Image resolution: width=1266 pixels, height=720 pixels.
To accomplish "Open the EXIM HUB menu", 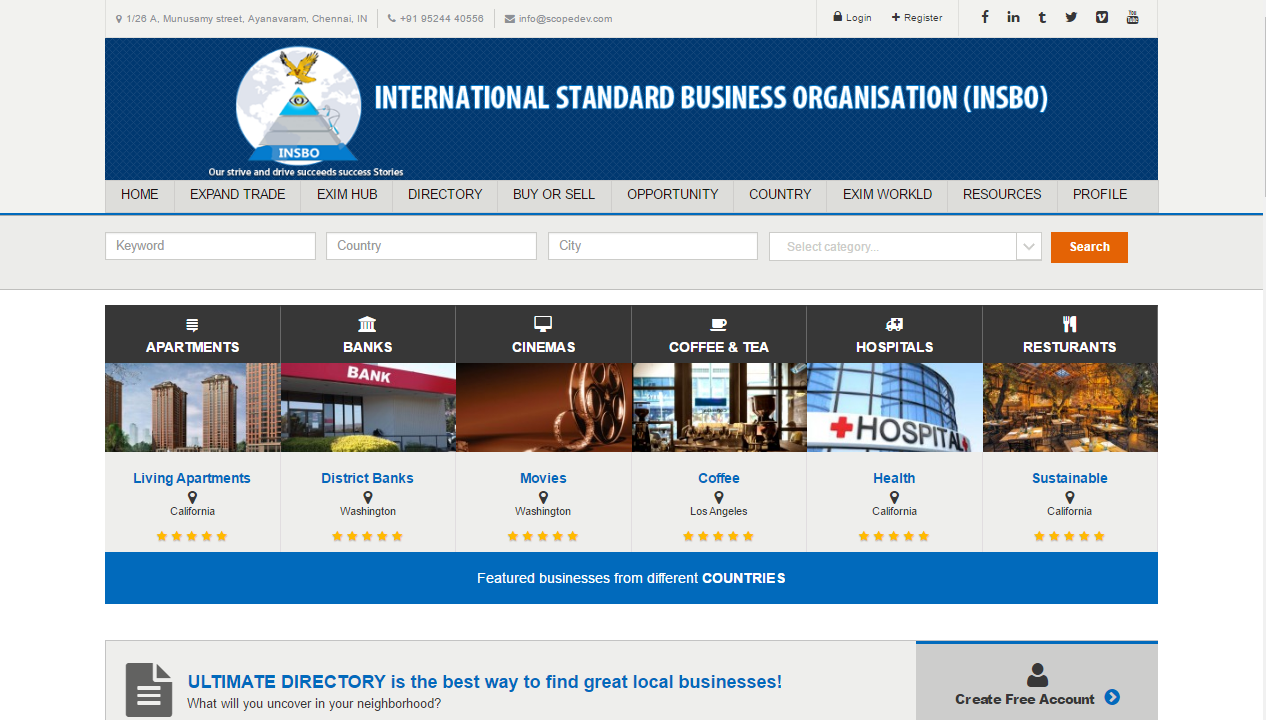I will (x=347, y=195).
